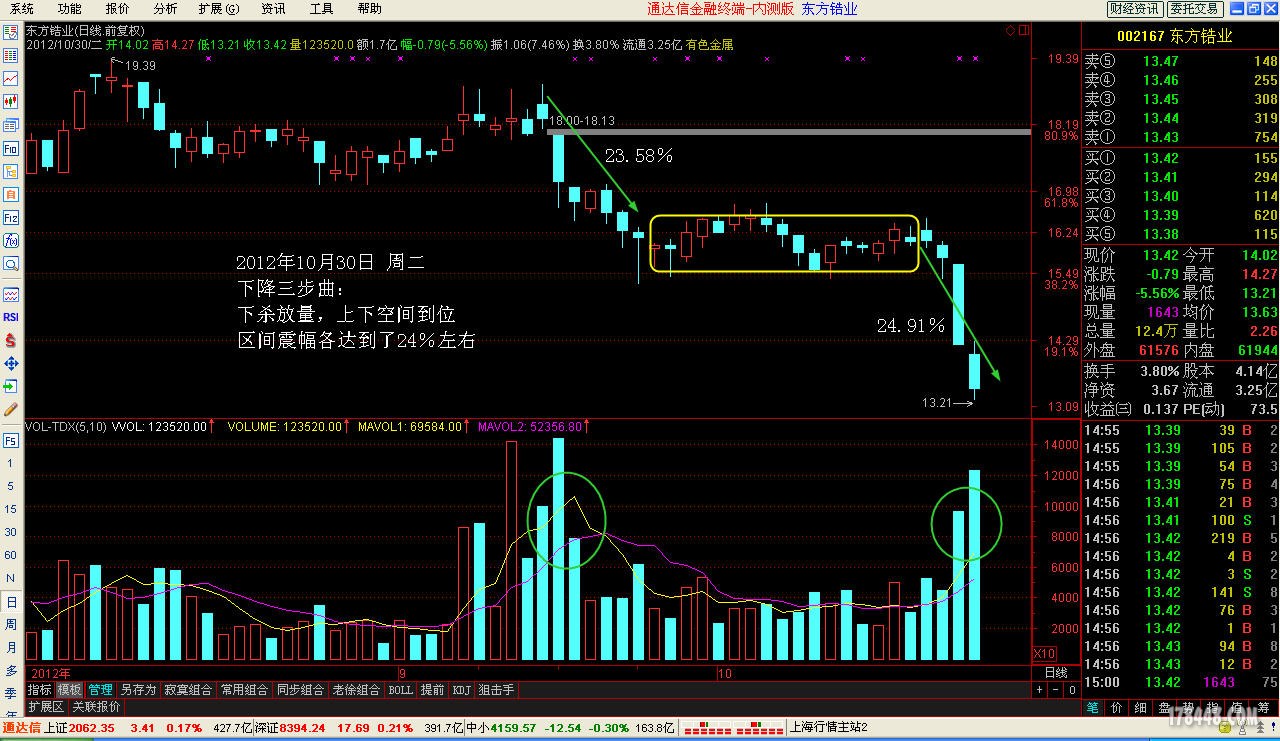This screenshot has height=741, width=1280.
Task: Select the candlestick chart icon in sidebar
Action: 11,101
